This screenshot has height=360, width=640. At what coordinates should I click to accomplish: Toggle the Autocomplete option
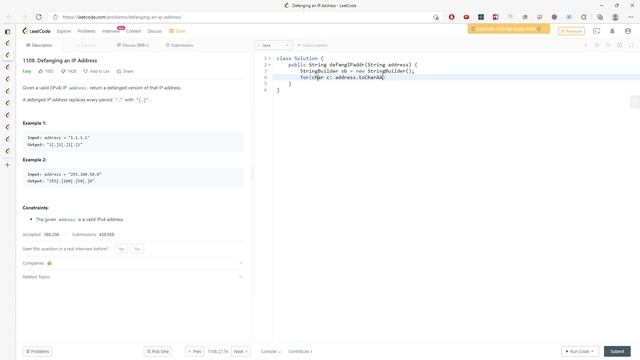pos(313,45)
